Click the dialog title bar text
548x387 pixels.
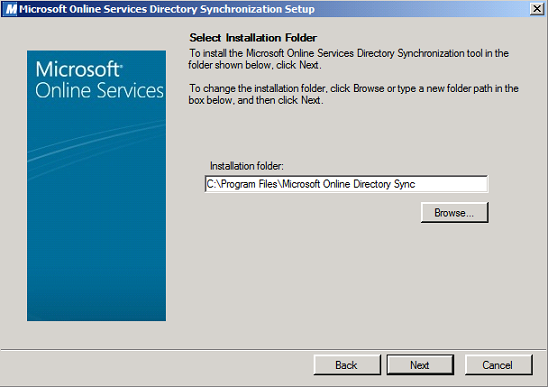167,9
